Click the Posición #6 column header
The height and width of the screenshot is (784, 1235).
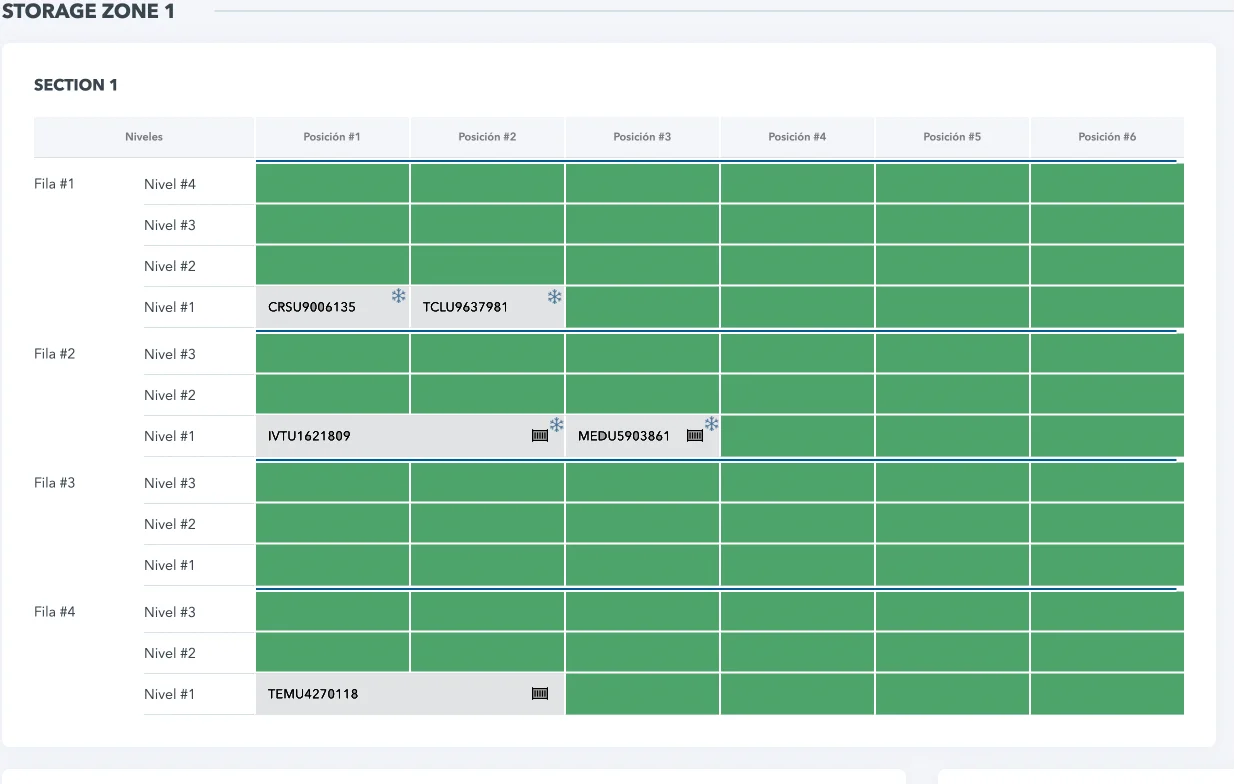pos(1107,137)
